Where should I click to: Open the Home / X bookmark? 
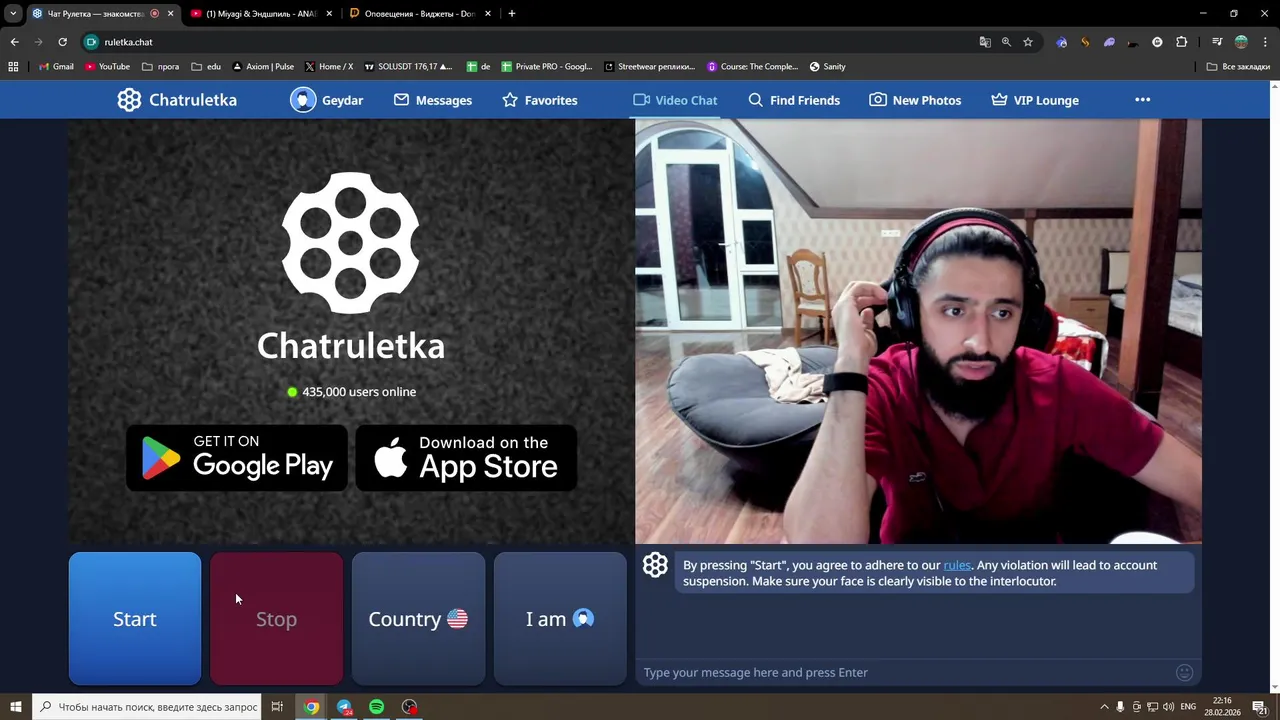coord(328,67)
